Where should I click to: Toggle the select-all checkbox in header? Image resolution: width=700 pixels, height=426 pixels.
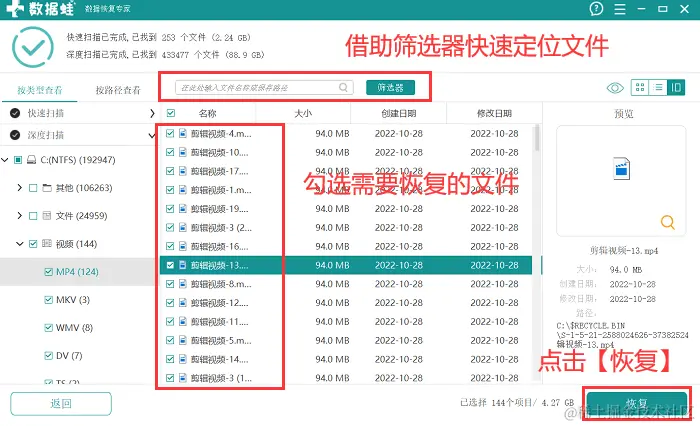coord(171,113)
